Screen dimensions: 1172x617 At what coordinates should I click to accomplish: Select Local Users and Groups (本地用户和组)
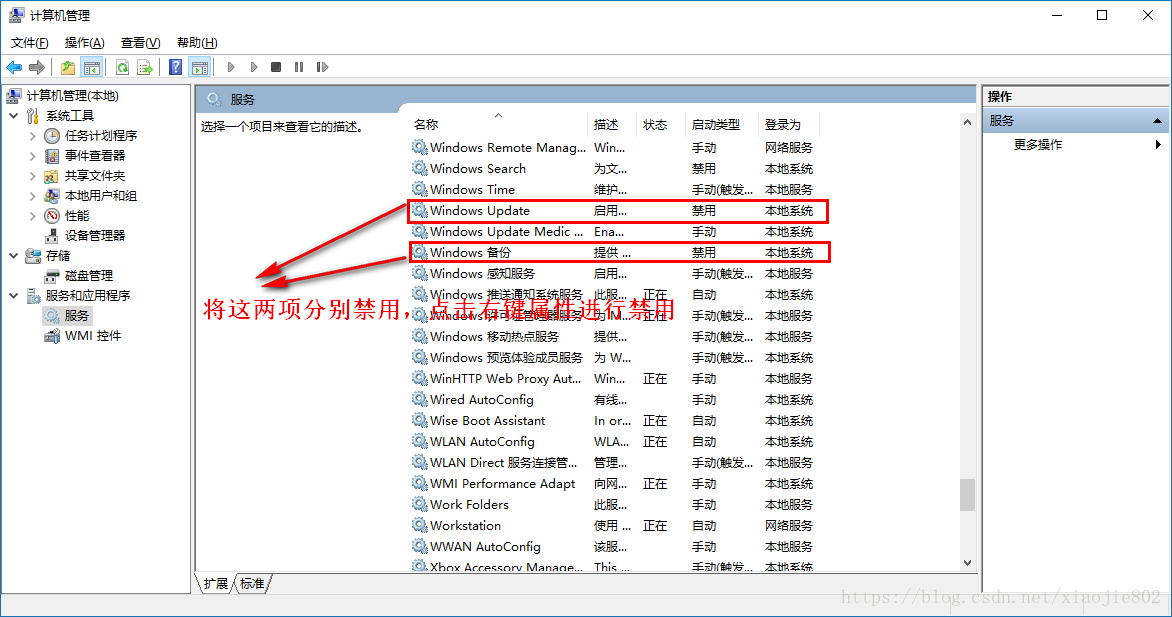[100, 196]
